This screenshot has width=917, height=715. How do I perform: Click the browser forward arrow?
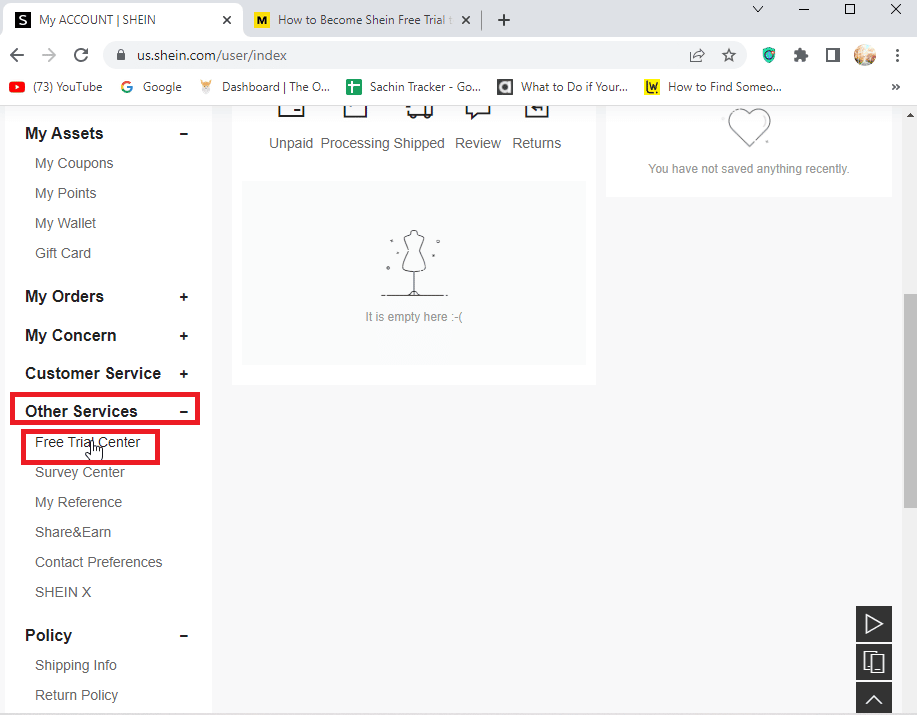coord(49,56)
